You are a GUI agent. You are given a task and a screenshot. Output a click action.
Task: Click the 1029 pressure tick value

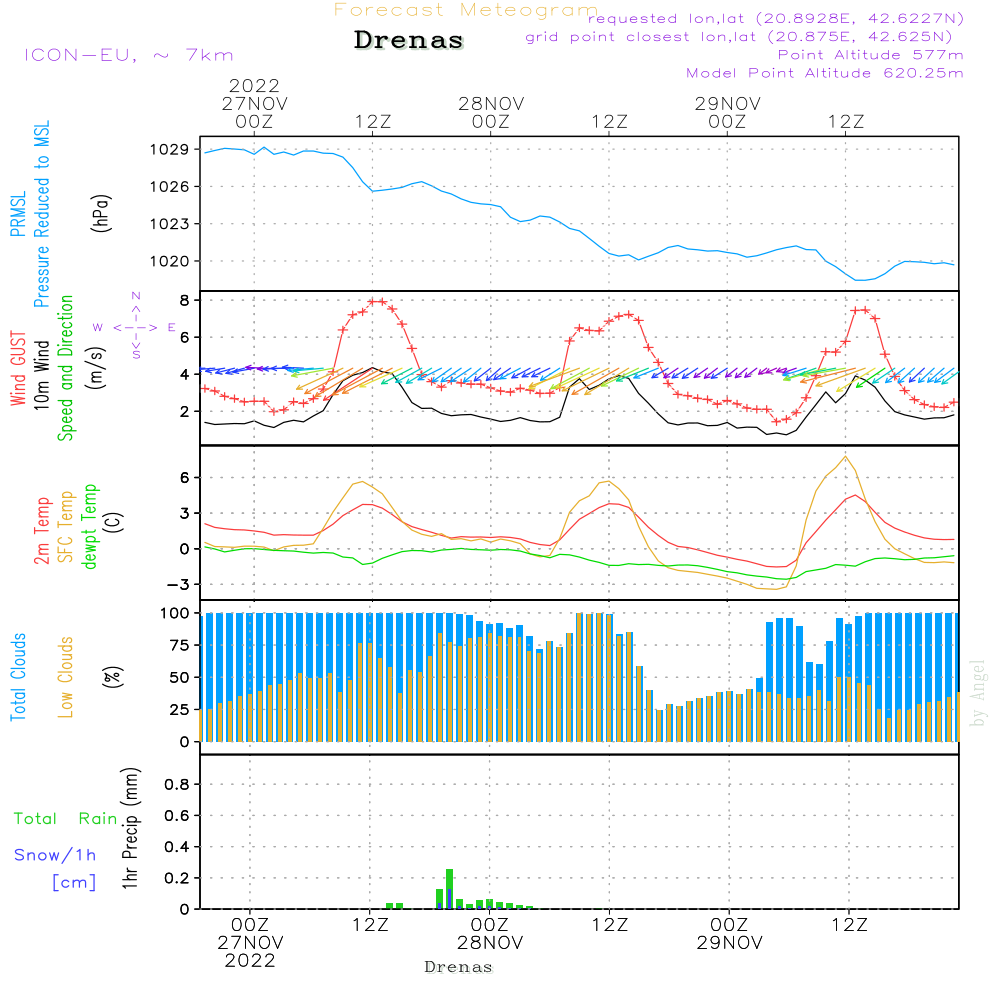(170, 150)
